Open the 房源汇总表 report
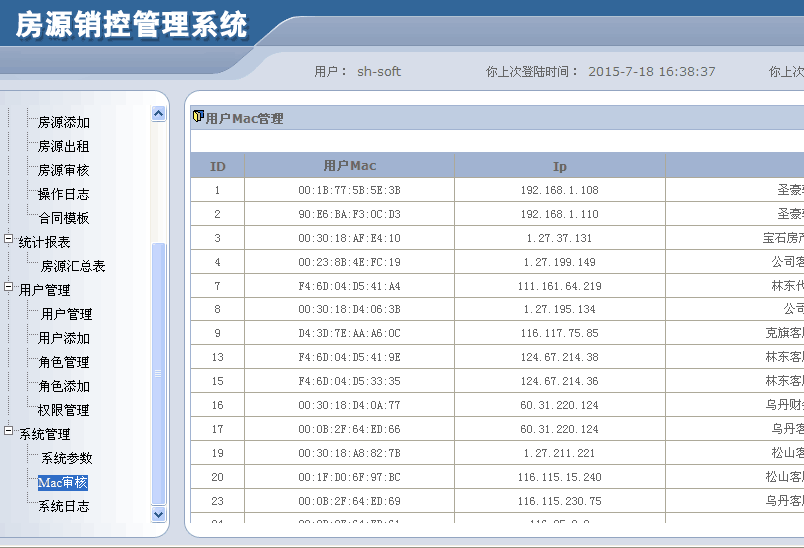The image size is (804, 548). click(x=72, y=266)
